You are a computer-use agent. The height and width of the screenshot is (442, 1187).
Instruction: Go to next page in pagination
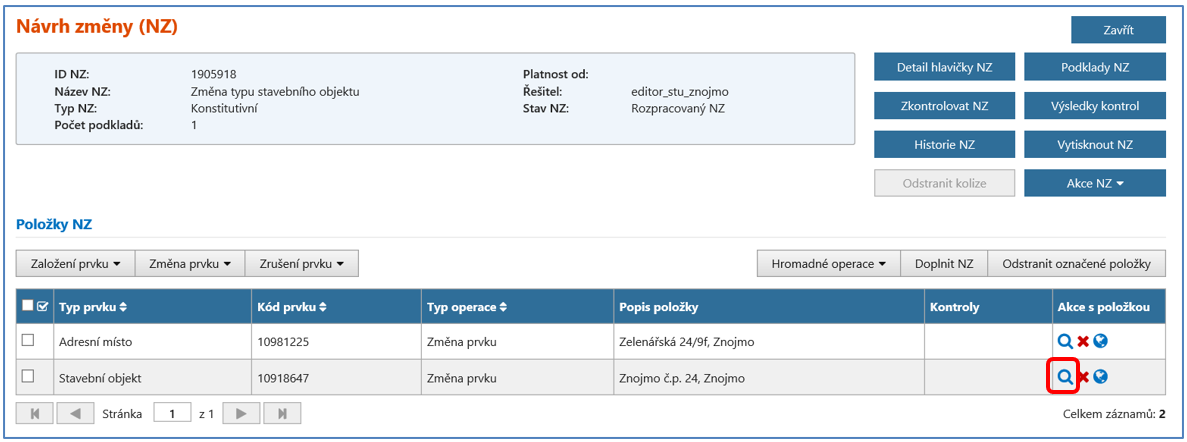click(241, 413)
